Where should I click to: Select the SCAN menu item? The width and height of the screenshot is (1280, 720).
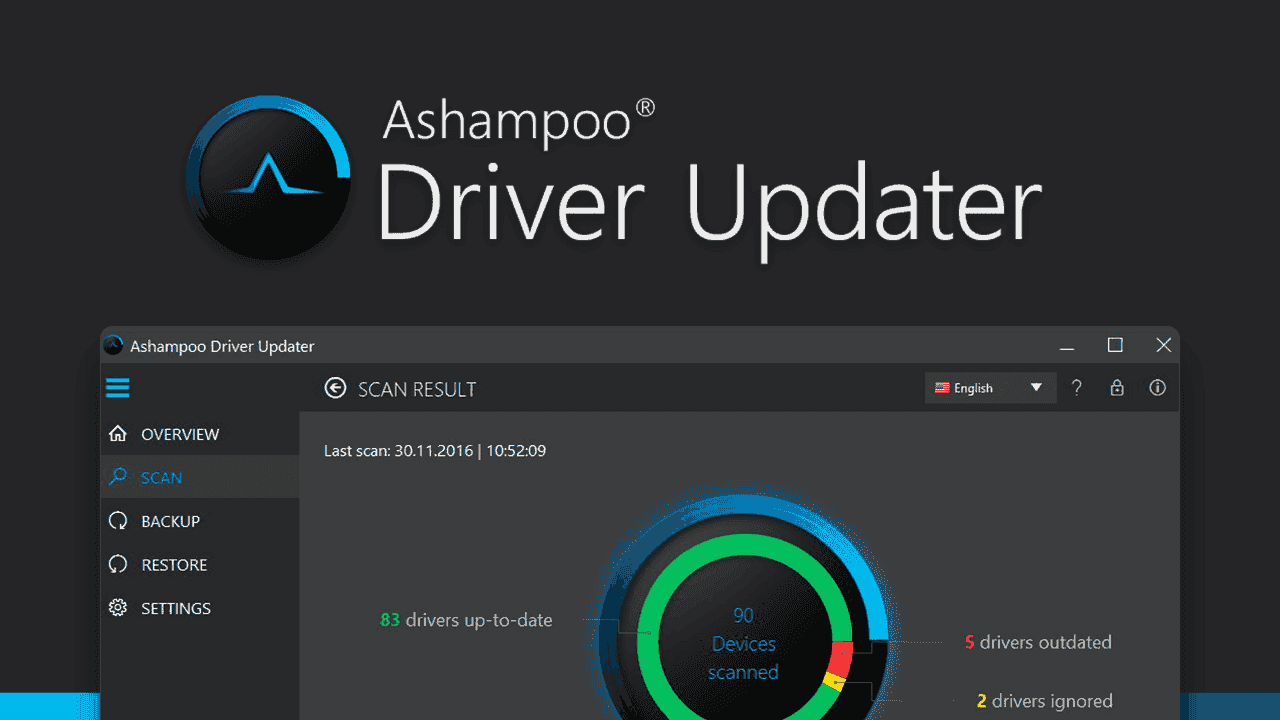coord(200,477)
